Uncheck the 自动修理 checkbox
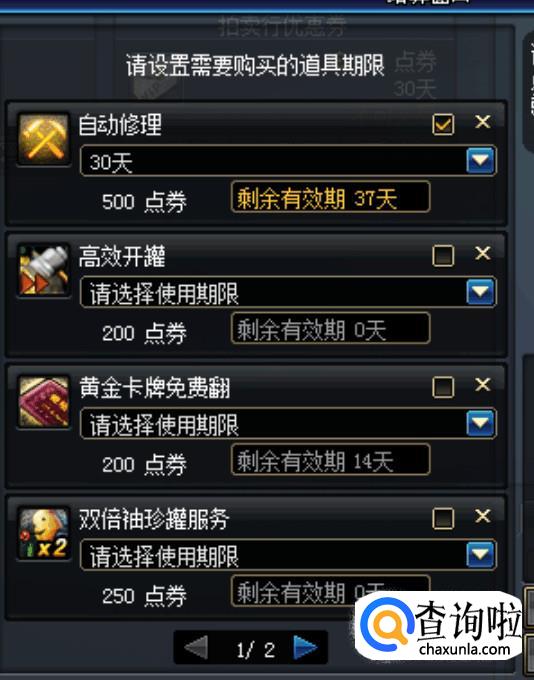The image size is (534, 680). click(x=443, y=124)
